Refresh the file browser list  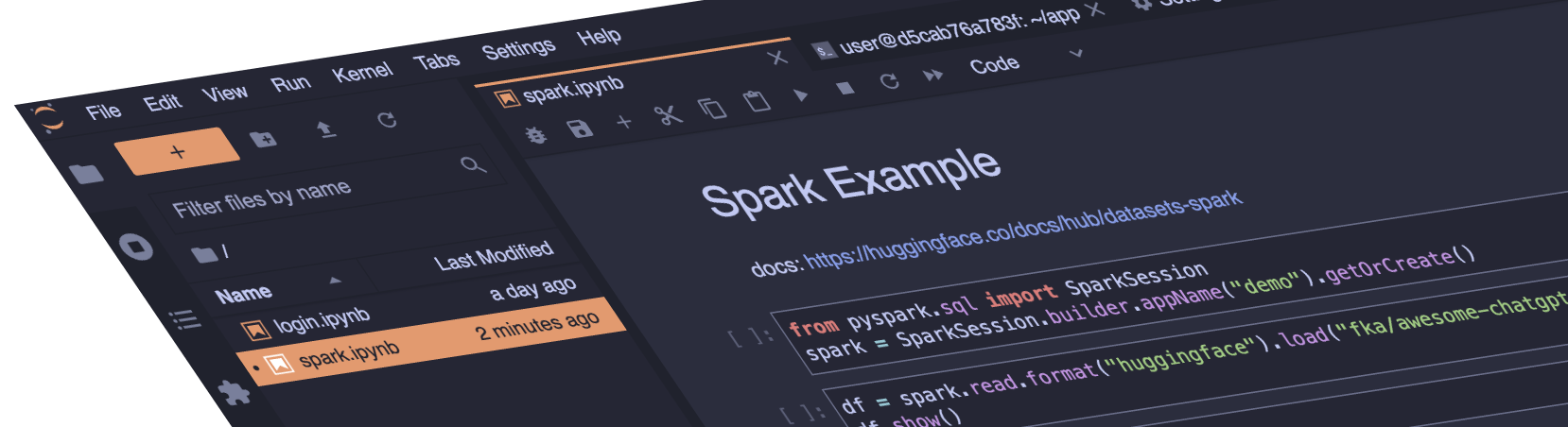tap(387, 120)
